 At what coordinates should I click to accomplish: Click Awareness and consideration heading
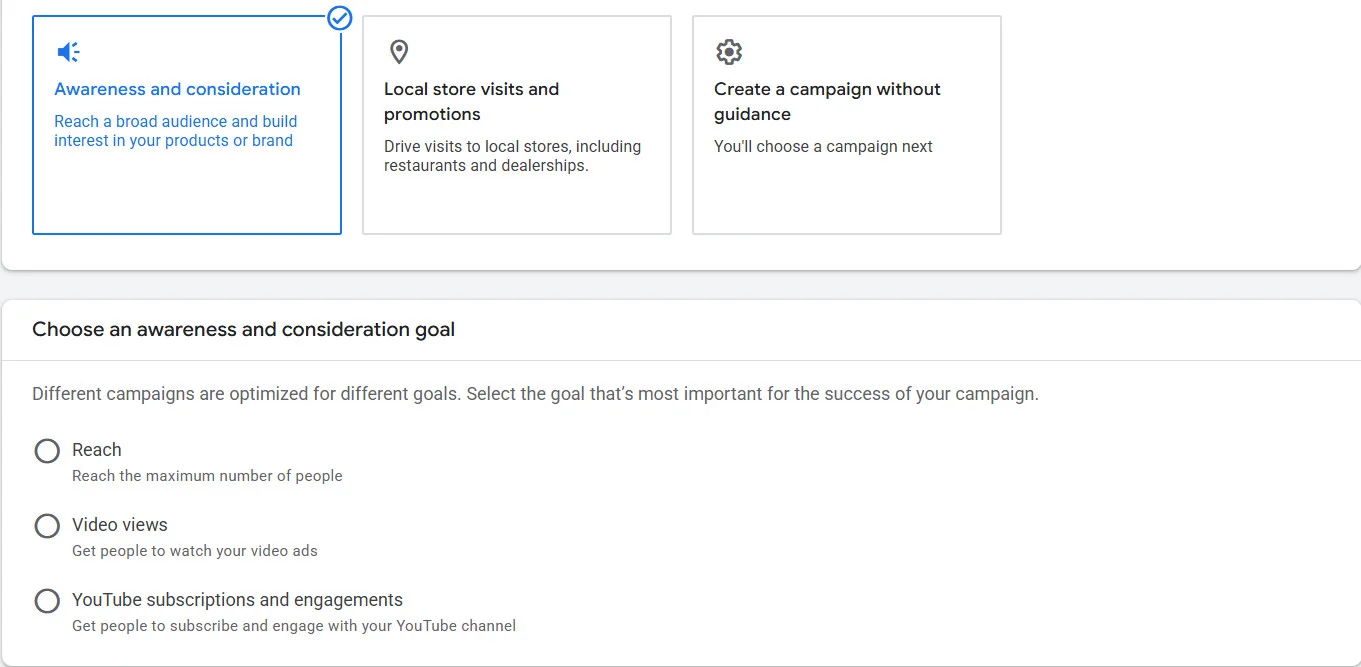tap(176, 89)
